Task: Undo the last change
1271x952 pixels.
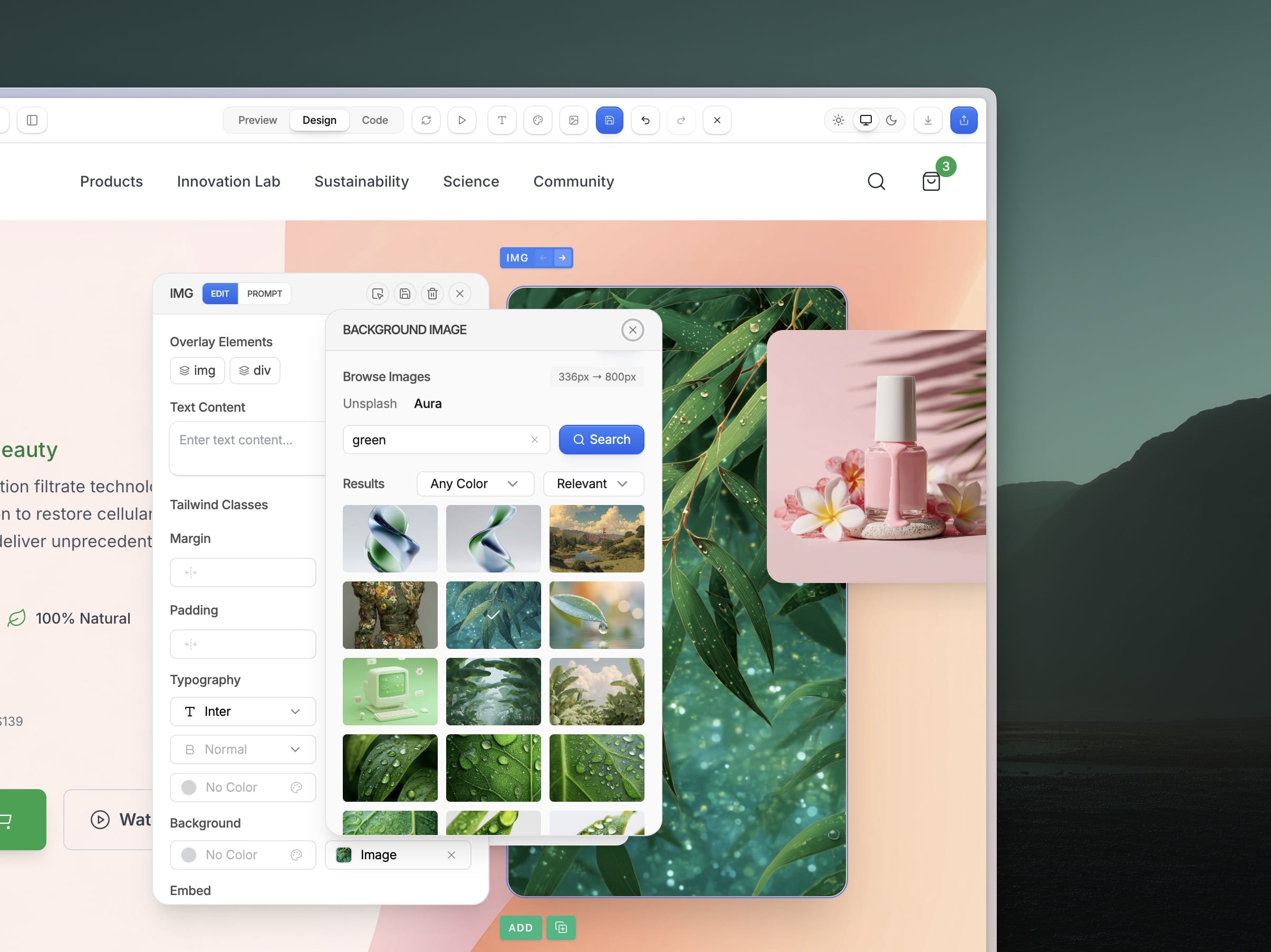Action: coord(646,120)
